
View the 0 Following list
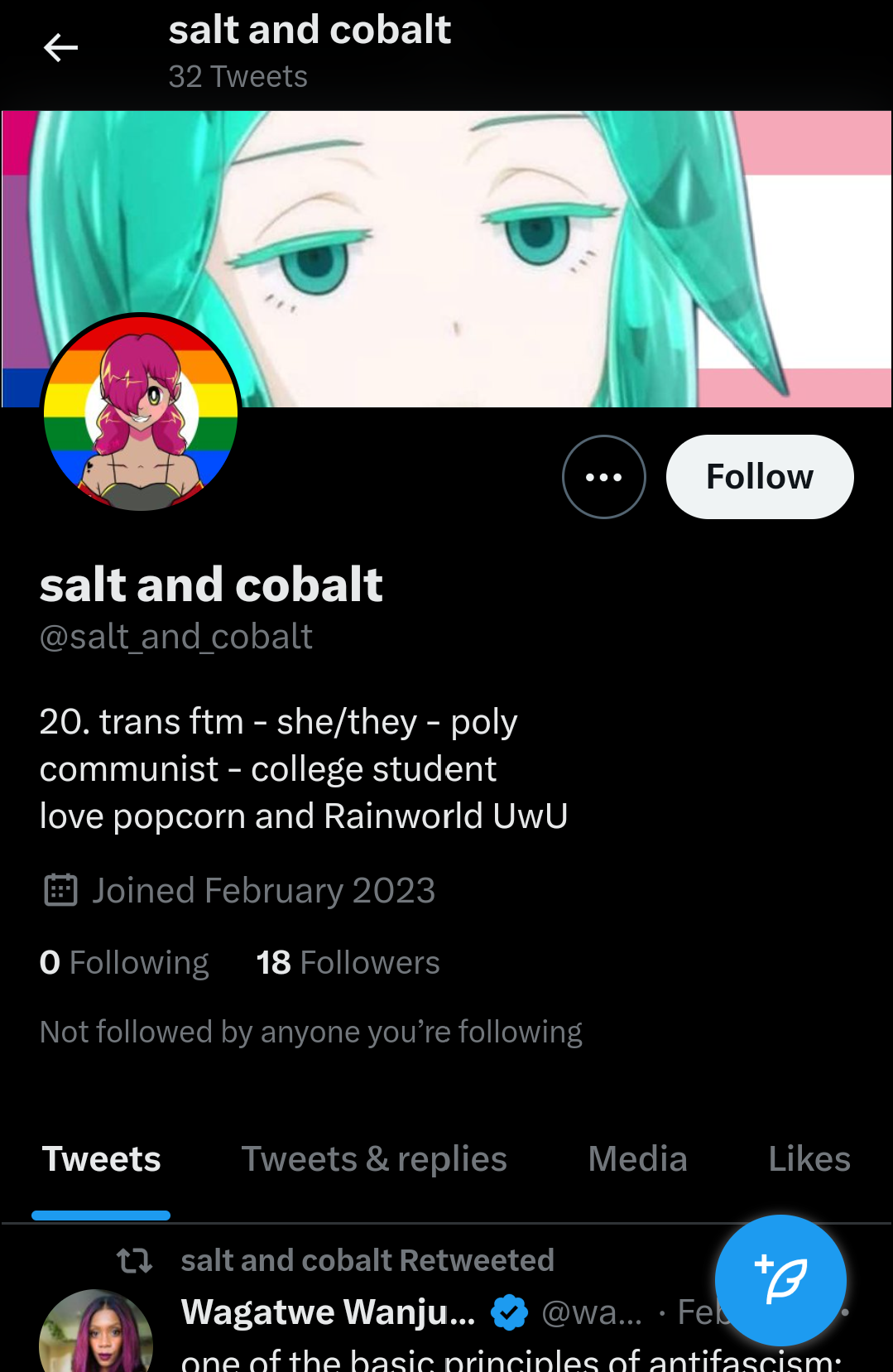coord(124,962)
